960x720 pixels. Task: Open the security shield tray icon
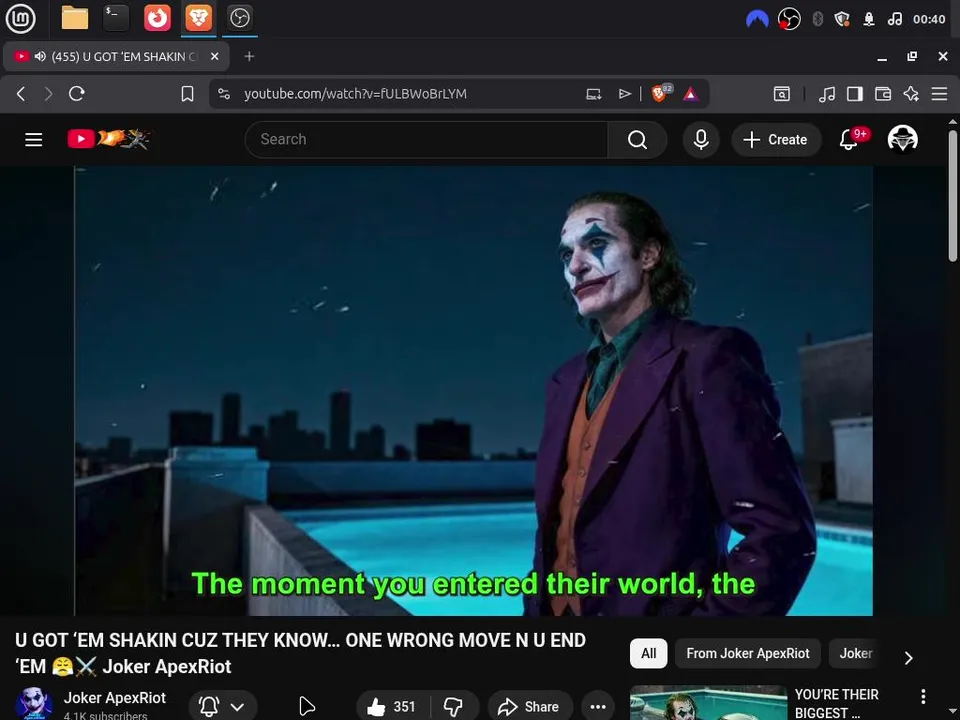[x=842, y=19]
